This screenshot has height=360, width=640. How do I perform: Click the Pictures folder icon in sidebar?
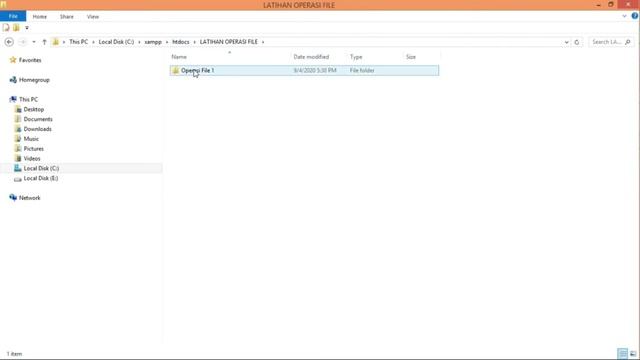click(x=18, y=149)
